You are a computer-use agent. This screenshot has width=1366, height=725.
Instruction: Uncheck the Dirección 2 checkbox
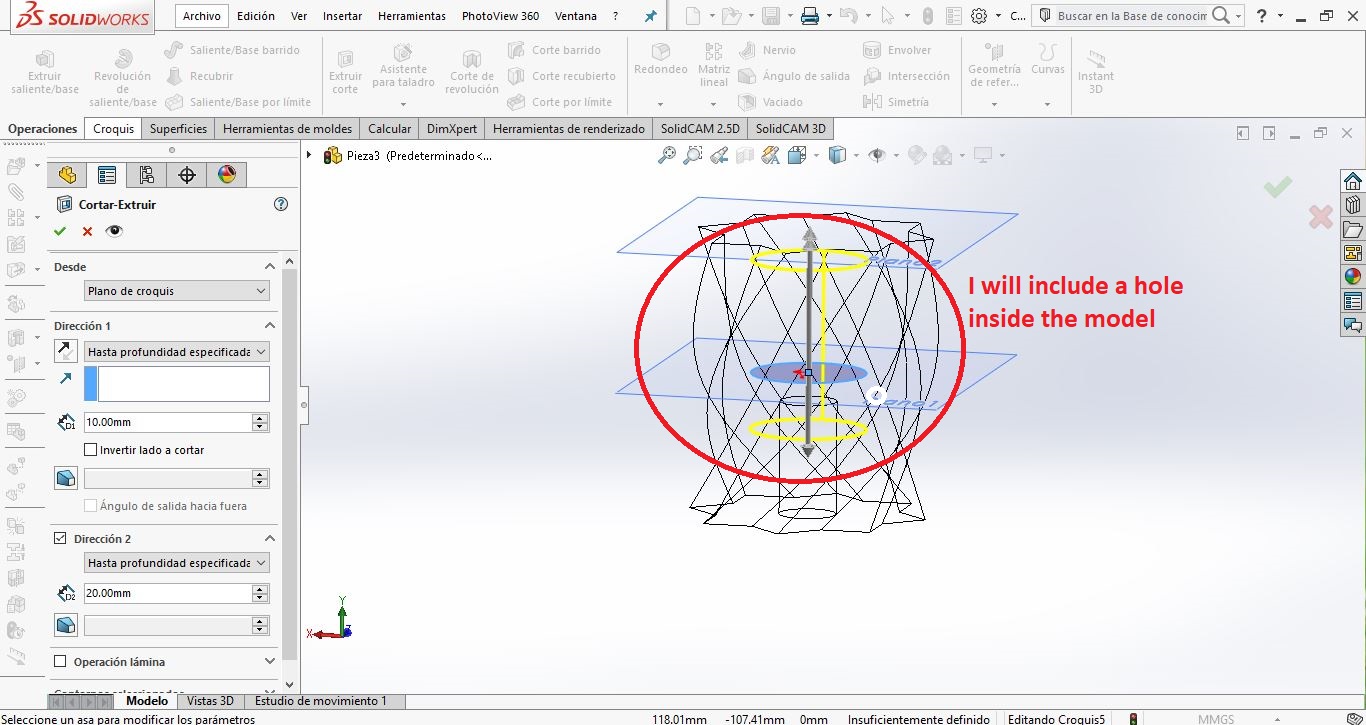(x=60, y=539)
